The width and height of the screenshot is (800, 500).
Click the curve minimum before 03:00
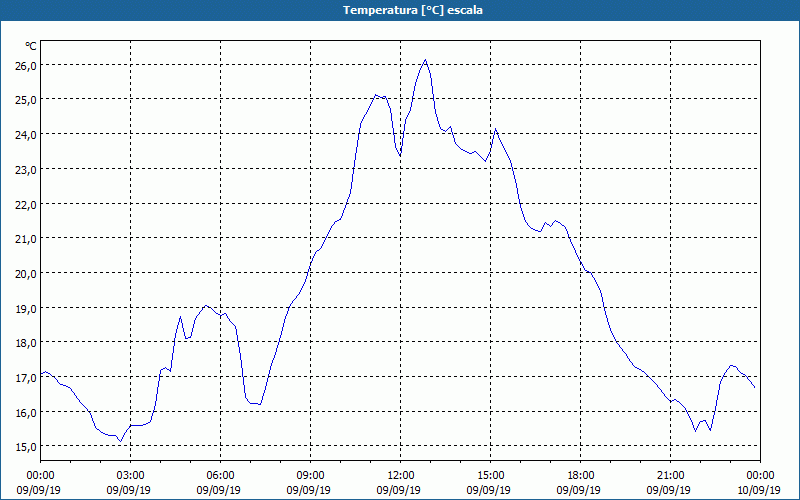tap(120, 441)
